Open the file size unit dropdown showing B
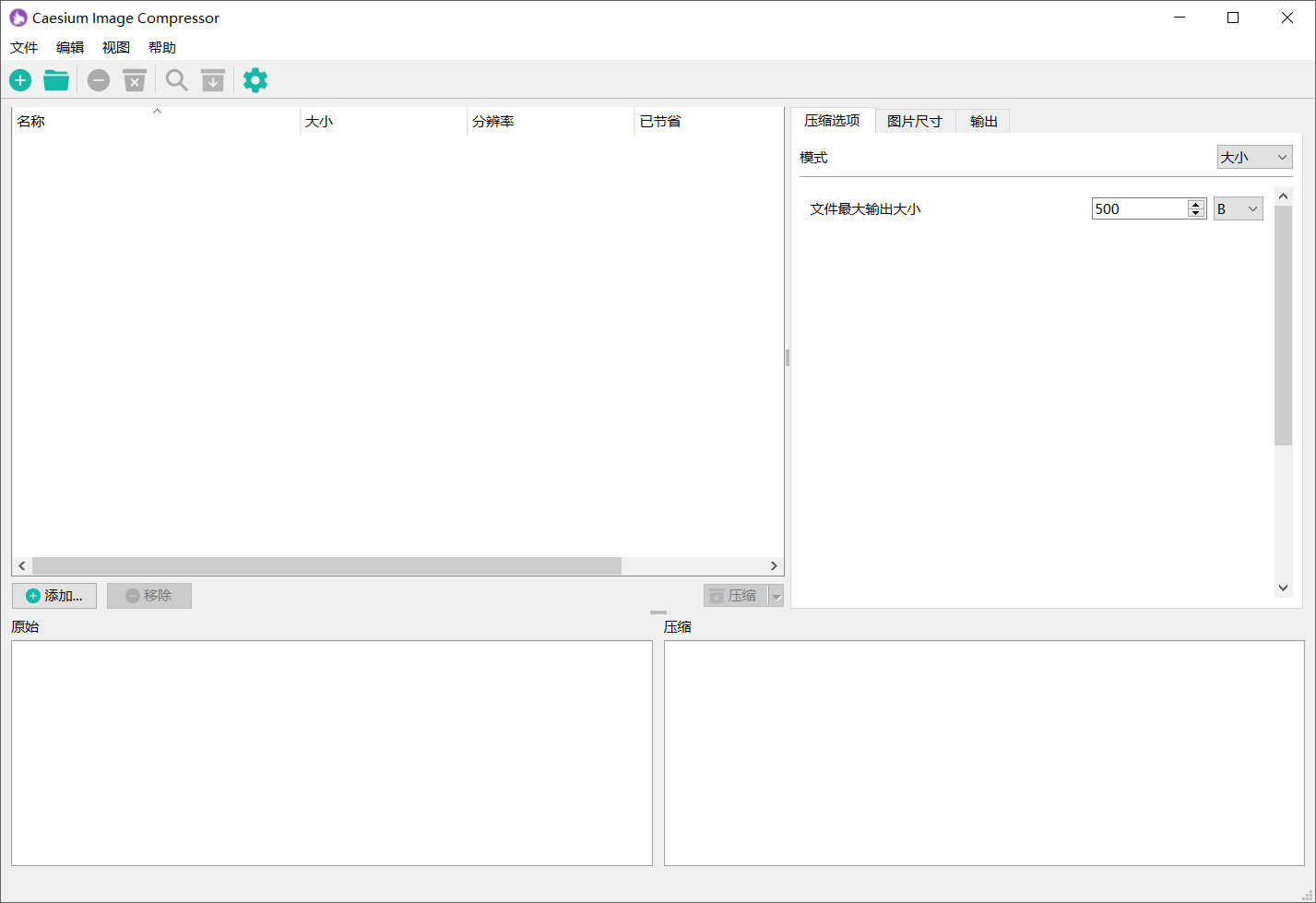 click(1238, 208)
